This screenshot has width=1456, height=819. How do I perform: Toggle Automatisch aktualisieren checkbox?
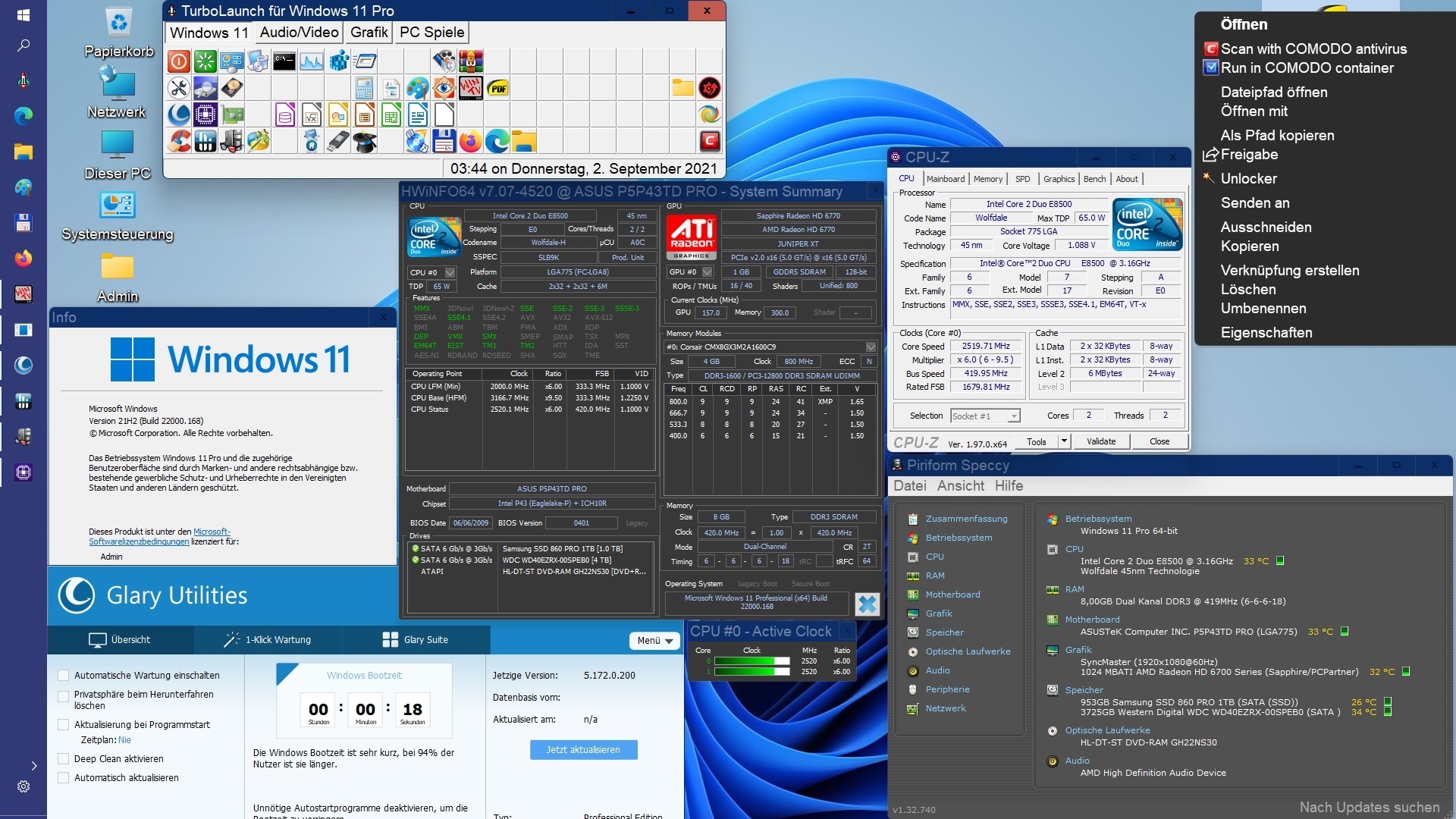pyautogui.click(x=64, y=777)
